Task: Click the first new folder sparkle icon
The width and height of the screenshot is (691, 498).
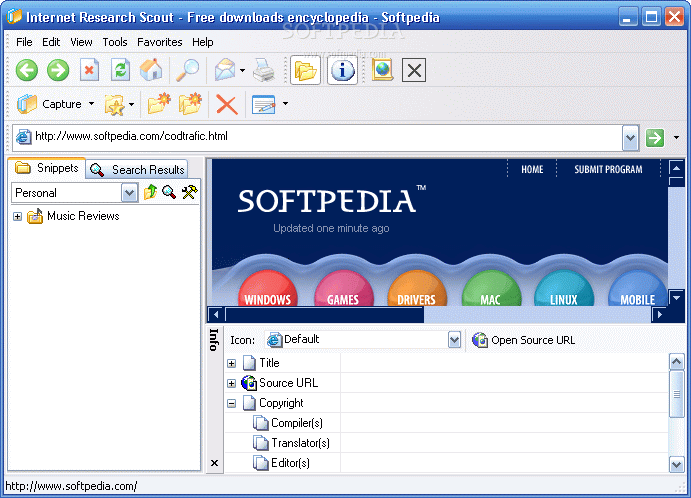Action: [159, 104]
